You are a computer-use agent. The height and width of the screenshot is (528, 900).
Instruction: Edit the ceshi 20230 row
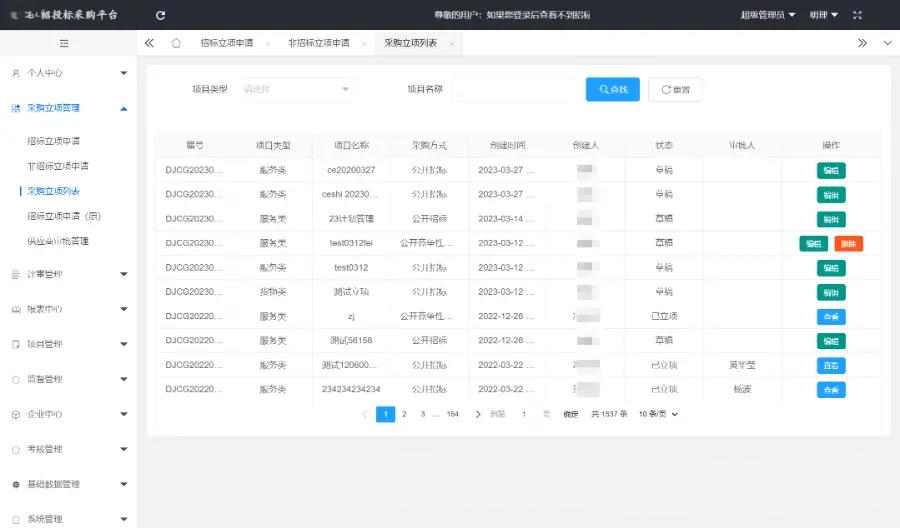pos(831,195)
